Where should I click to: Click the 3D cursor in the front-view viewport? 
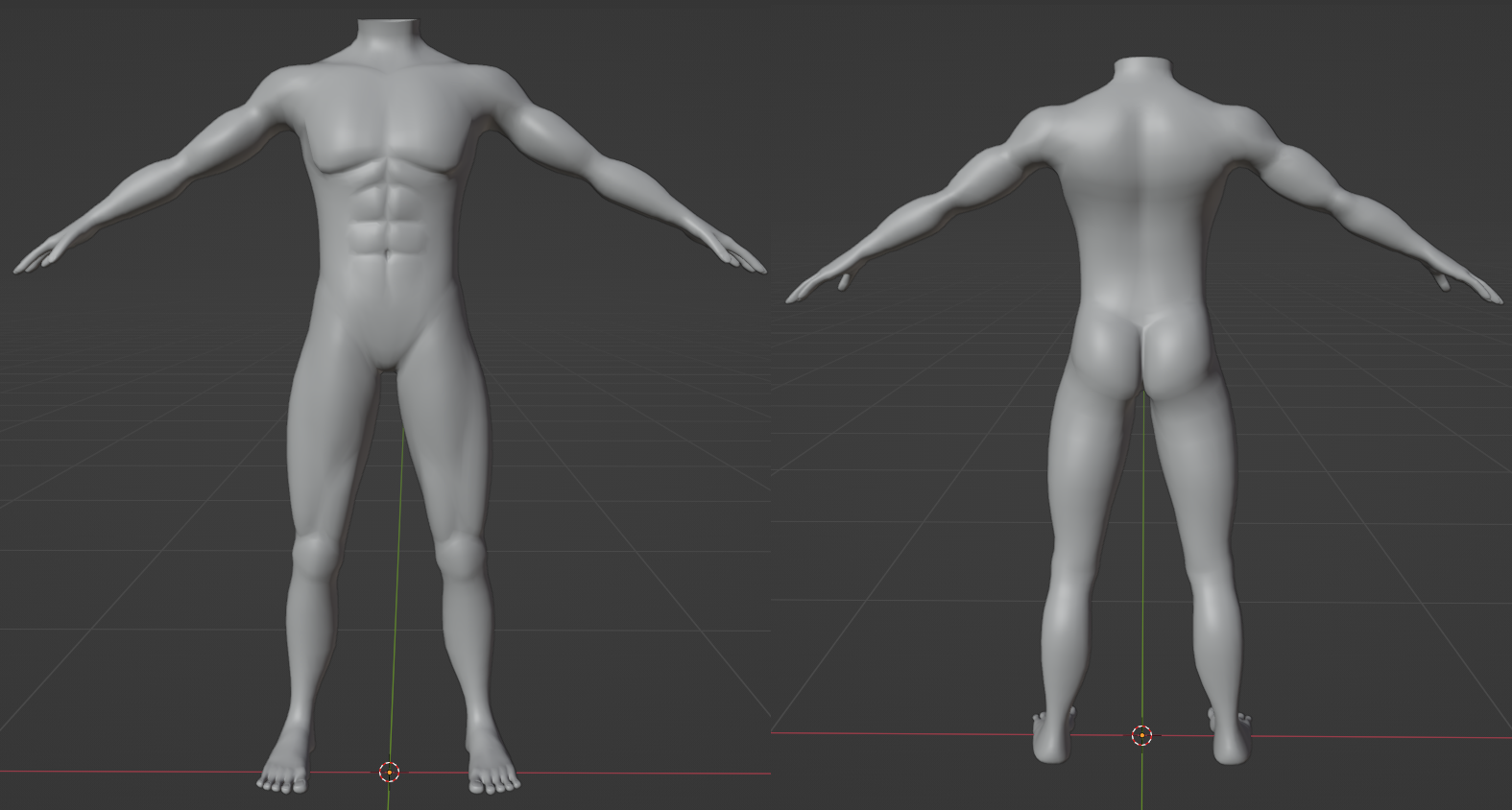tap(389, 772)
